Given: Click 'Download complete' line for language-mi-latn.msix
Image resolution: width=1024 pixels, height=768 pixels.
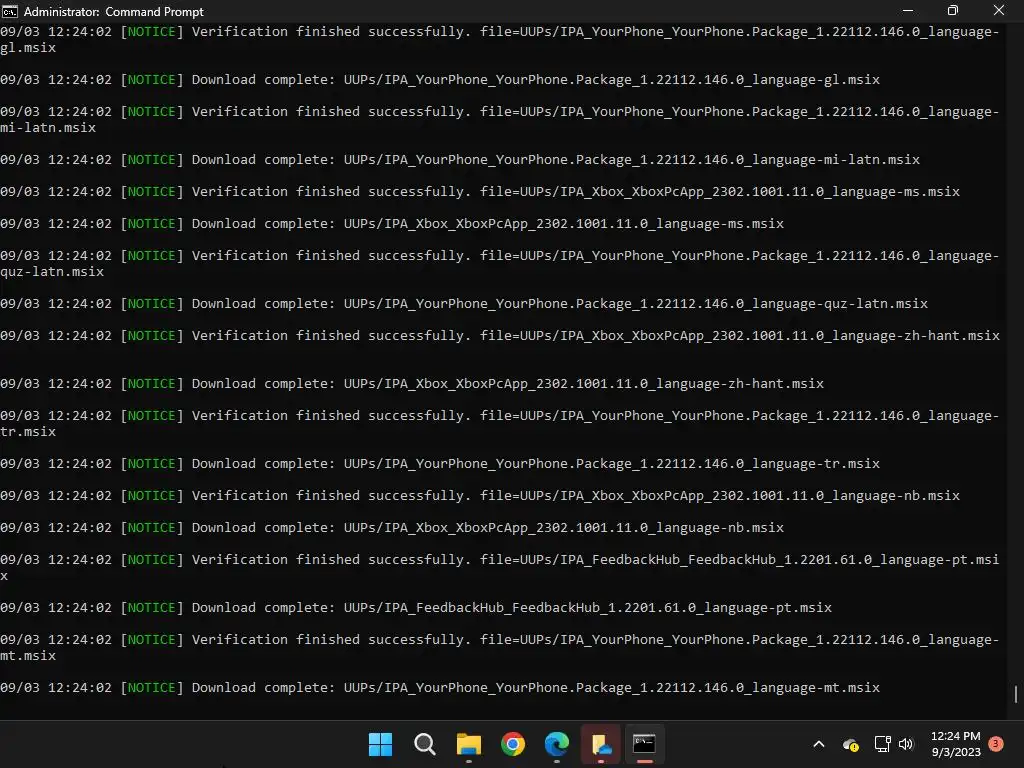Looking at the screenshot, I should (460, 160).
